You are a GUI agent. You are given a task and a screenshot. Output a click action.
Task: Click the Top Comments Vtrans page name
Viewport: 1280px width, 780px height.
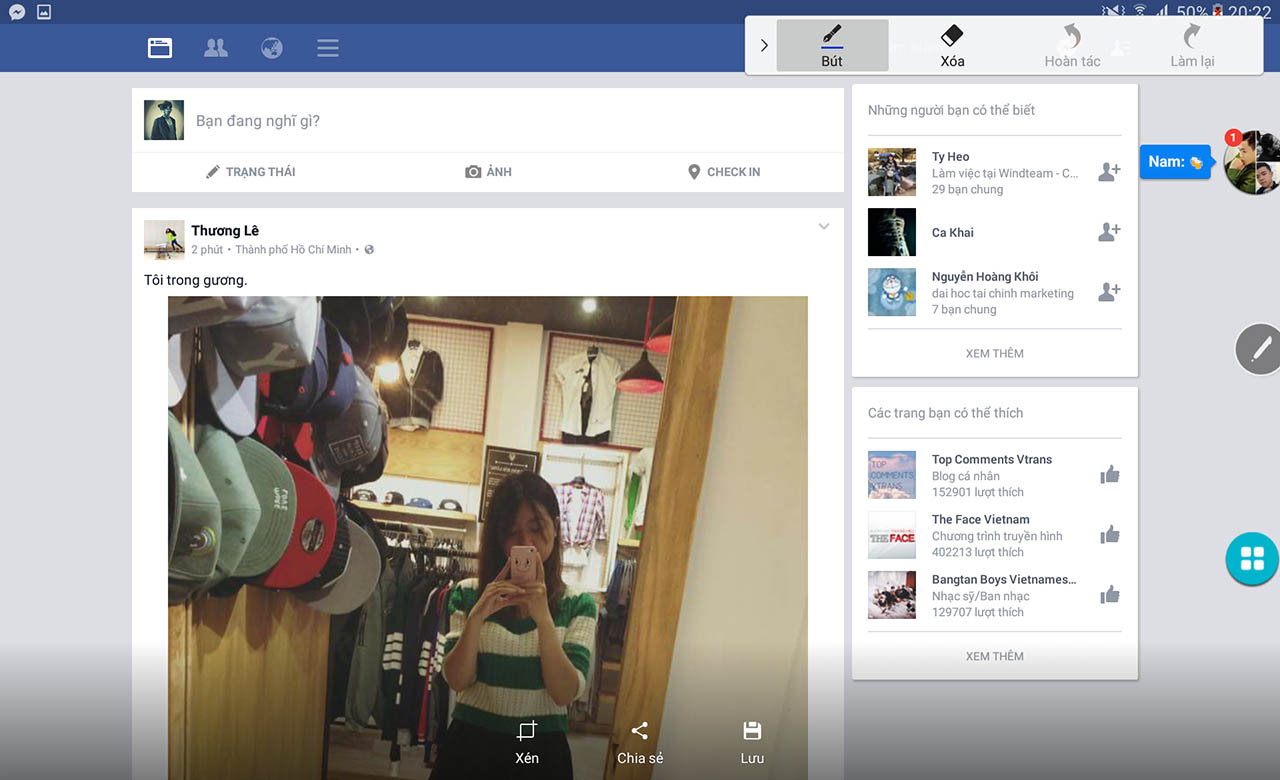point(992,460)
